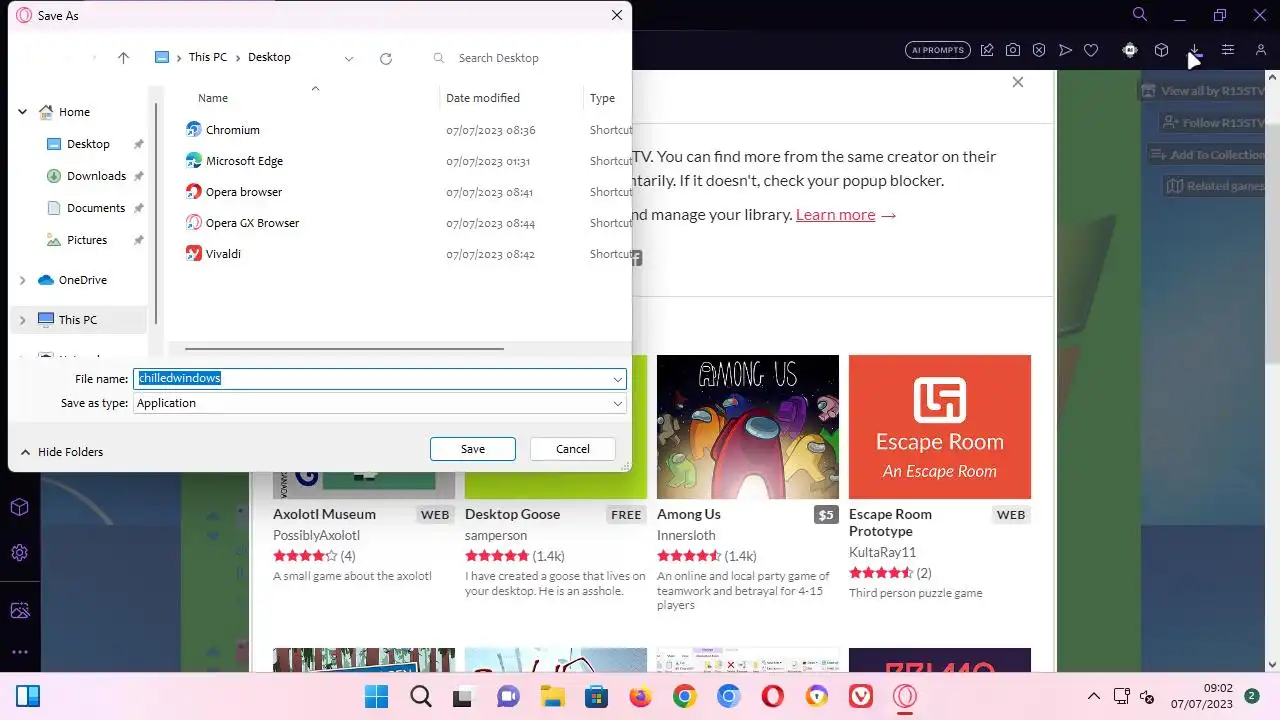Go up one folder level arrow
This screenshot has height=720, width=1280.
[x=124, y=58]
